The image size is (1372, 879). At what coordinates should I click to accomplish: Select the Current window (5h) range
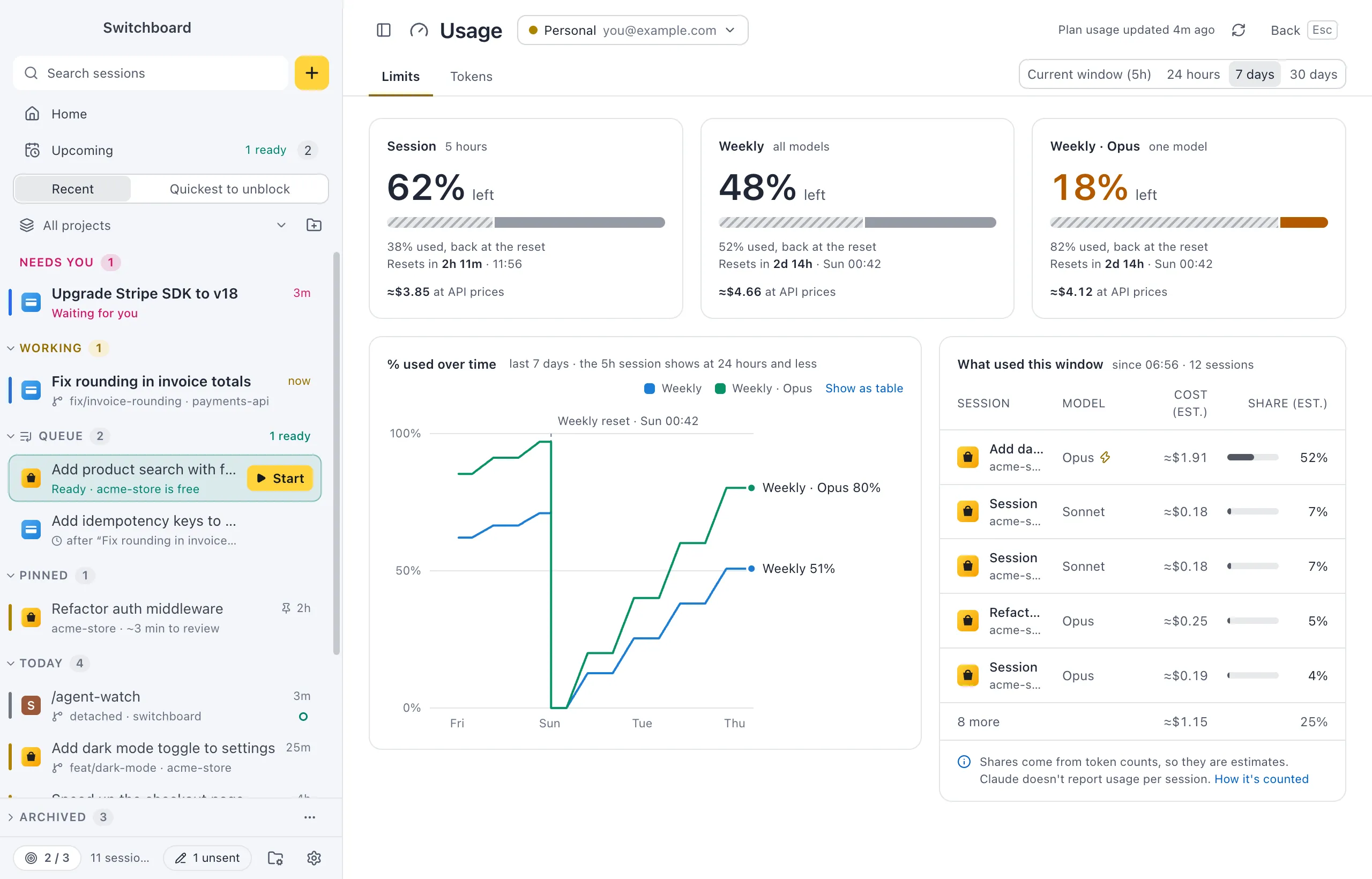pos(1088,74)
